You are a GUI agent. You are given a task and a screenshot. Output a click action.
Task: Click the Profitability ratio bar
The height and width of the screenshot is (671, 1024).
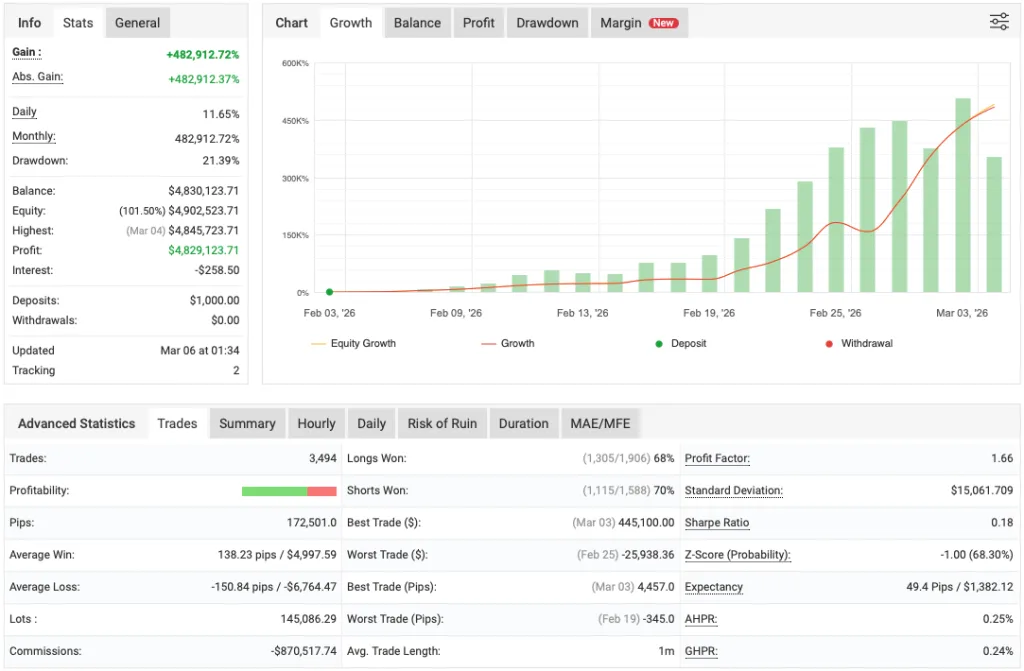[289, 490]
